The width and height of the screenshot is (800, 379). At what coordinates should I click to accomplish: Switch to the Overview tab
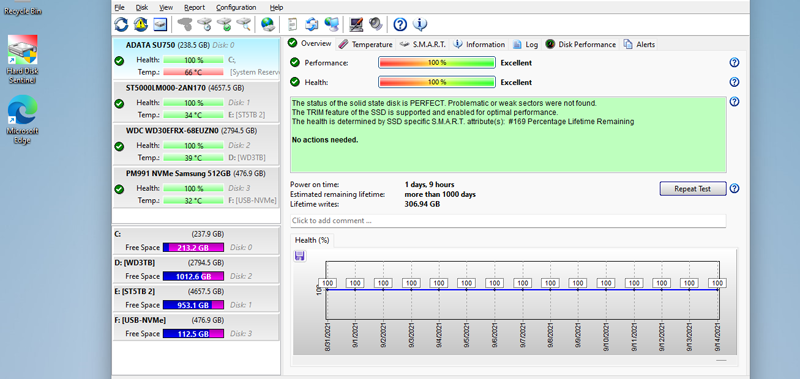tap(310, 43)
